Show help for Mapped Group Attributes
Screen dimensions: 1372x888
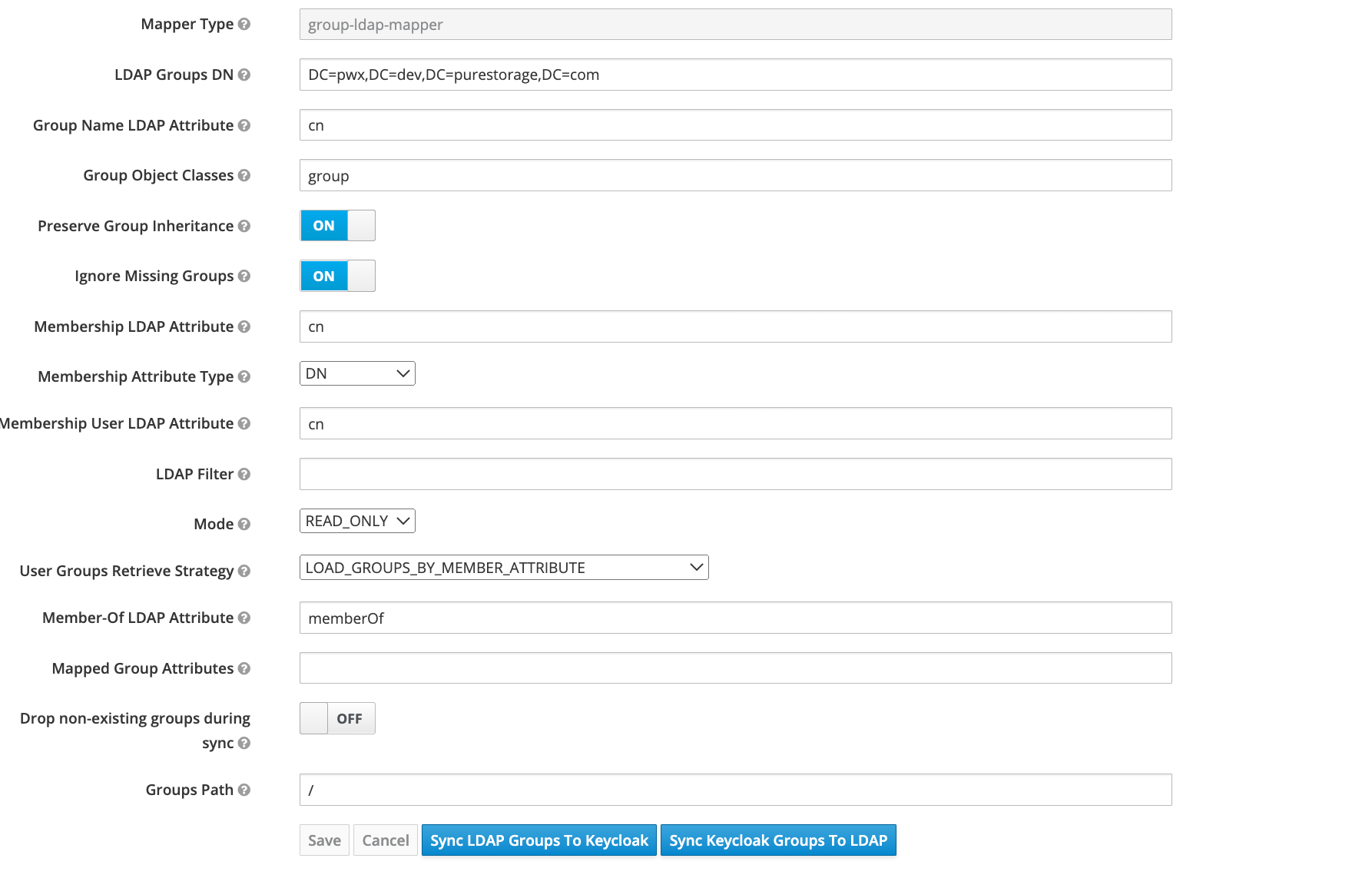[x=244, y=668]
